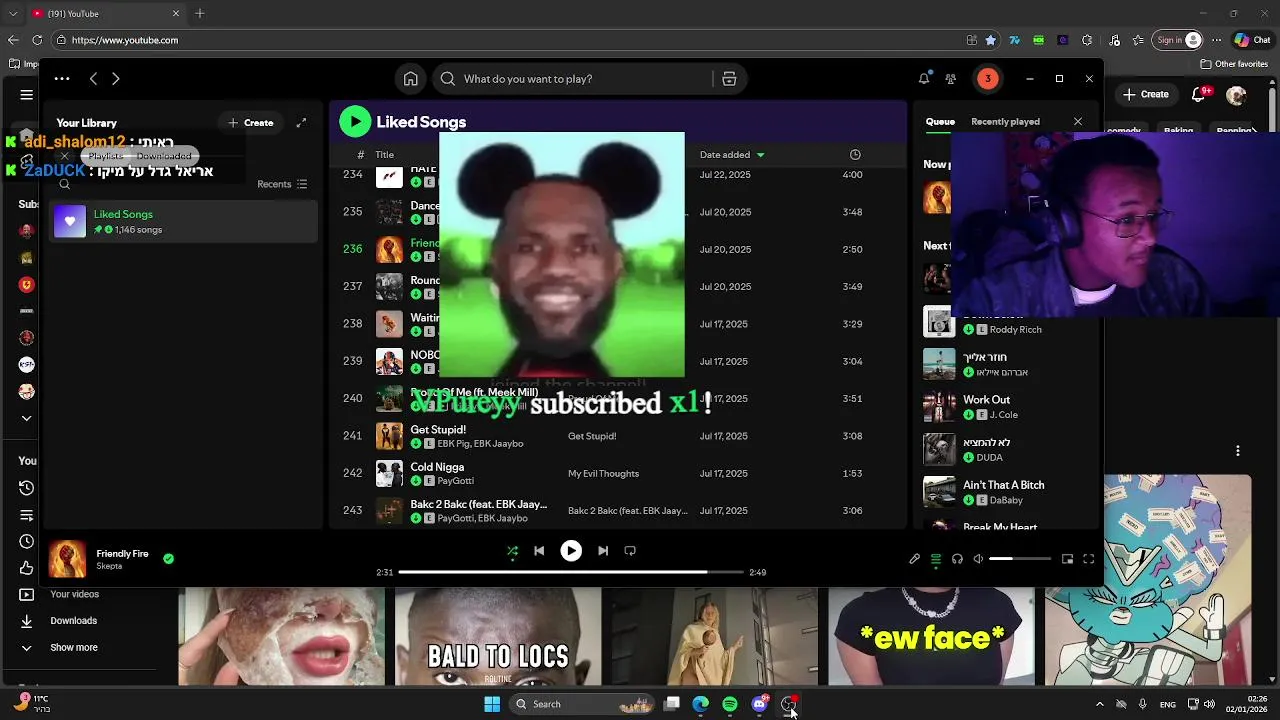Open Spotify notifications bell
Image resolution: width=1280 pixels, height=720 pixels.
click(924, 79)
